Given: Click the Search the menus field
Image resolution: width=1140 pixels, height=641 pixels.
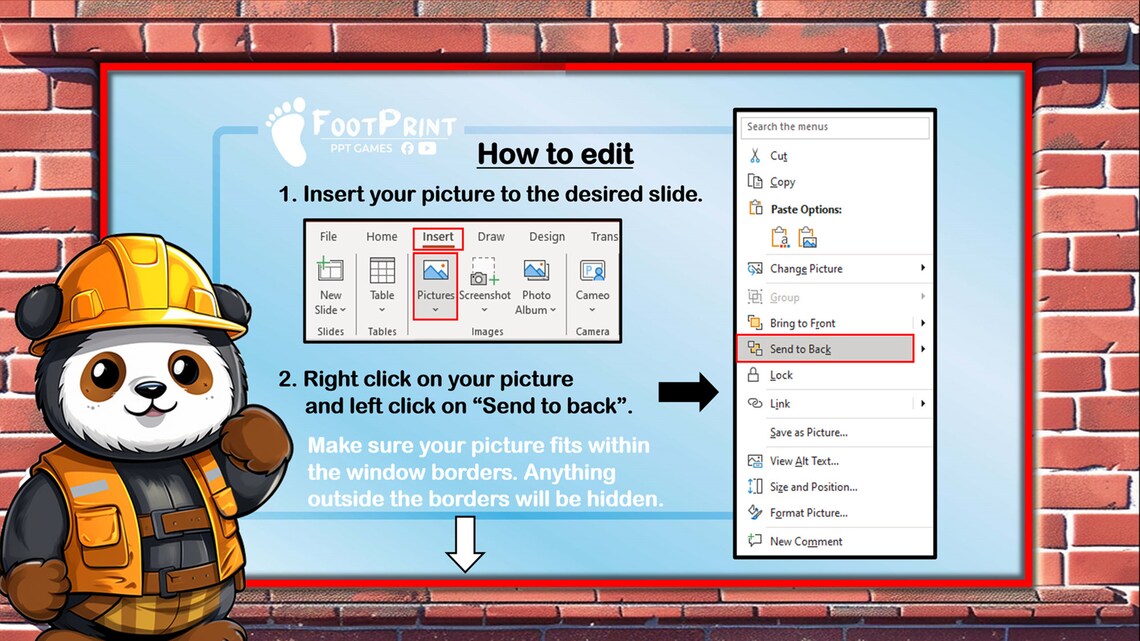Looking at the screenshot, I should [x=836, y=127].
